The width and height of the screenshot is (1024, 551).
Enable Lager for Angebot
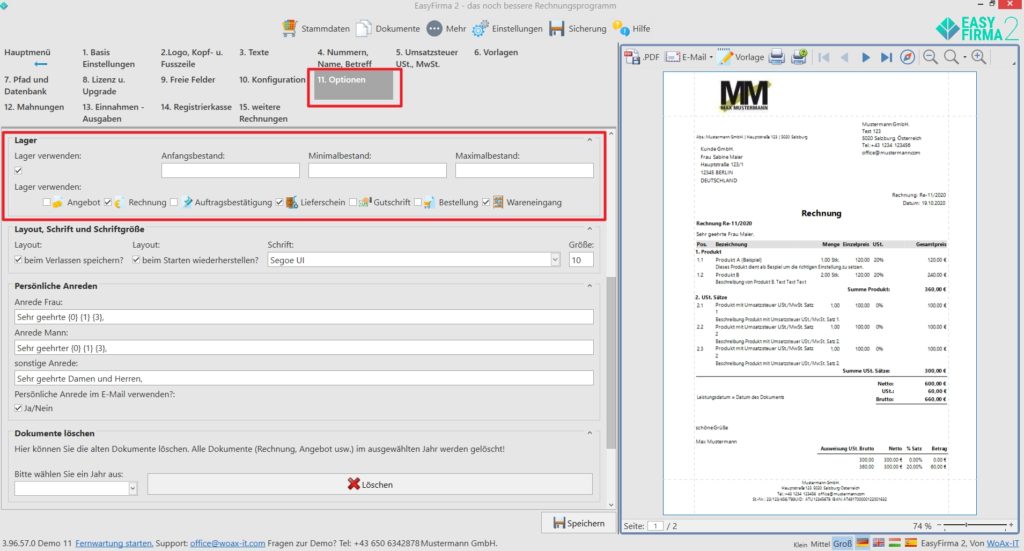click(46, 202)
